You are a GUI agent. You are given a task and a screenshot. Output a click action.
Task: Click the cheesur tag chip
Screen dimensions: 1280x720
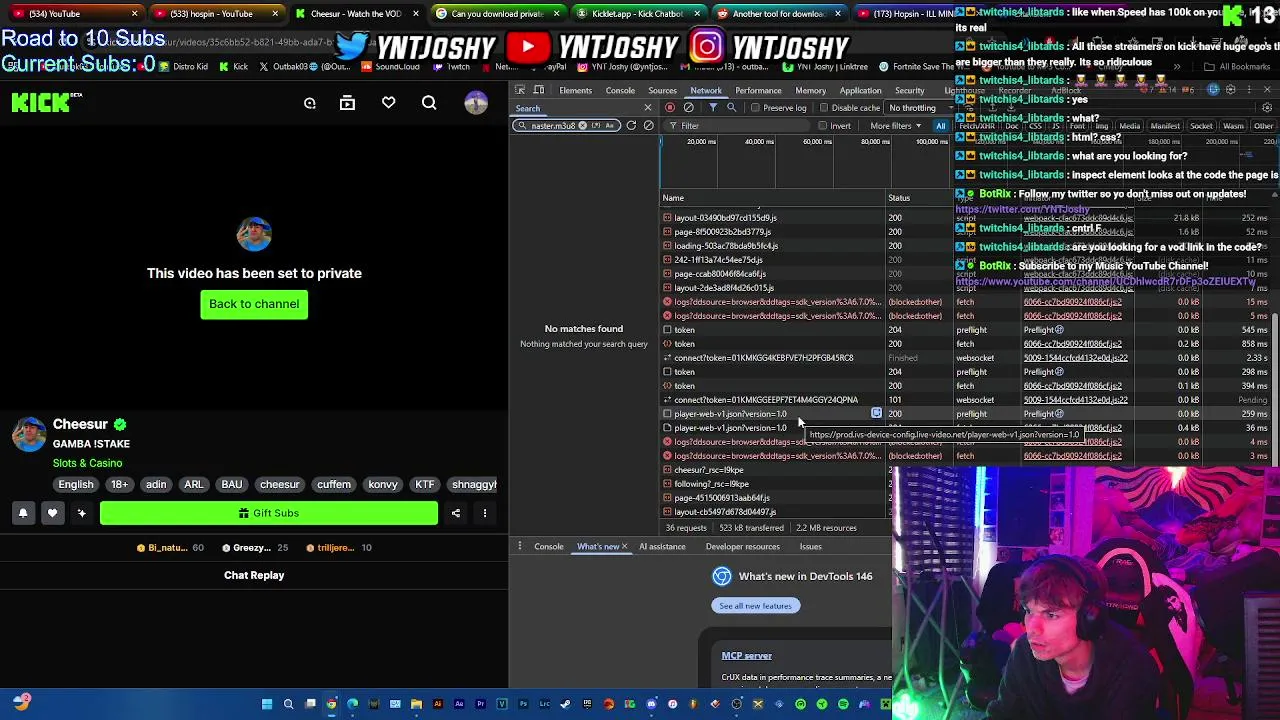coord(279,485)
